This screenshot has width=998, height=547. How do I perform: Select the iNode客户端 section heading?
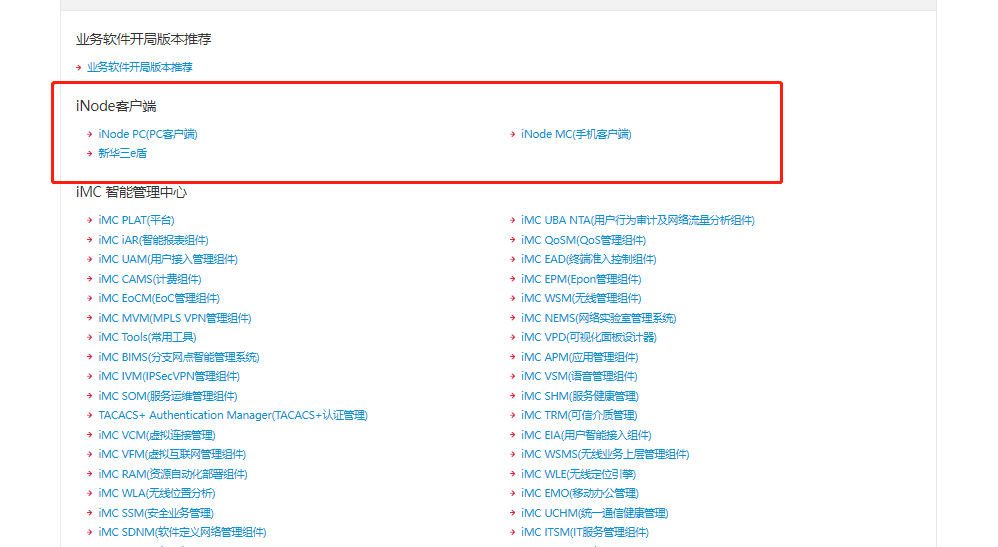click(x=116, y=106)
